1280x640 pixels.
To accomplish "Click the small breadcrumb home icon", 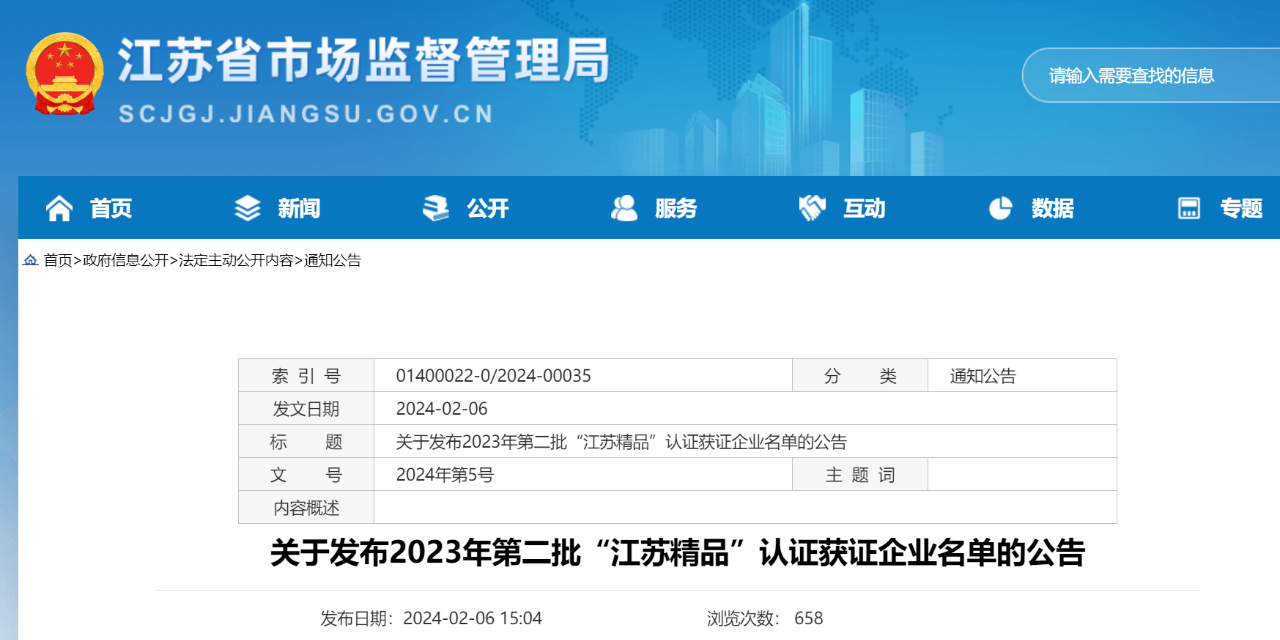I will pyautogui.click(x=30, y=260).
